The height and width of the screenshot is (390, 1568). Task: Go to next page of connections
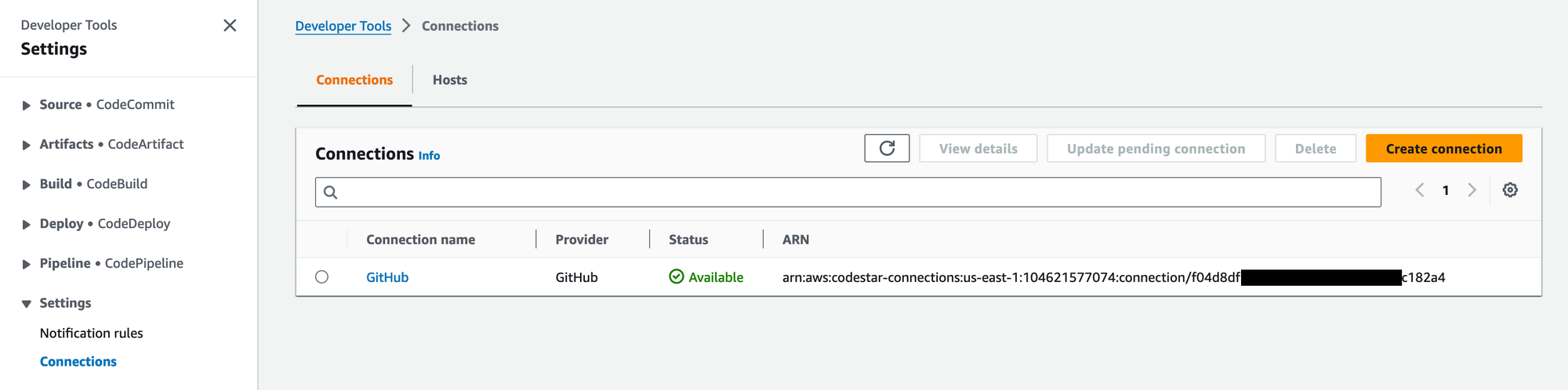1472,190
